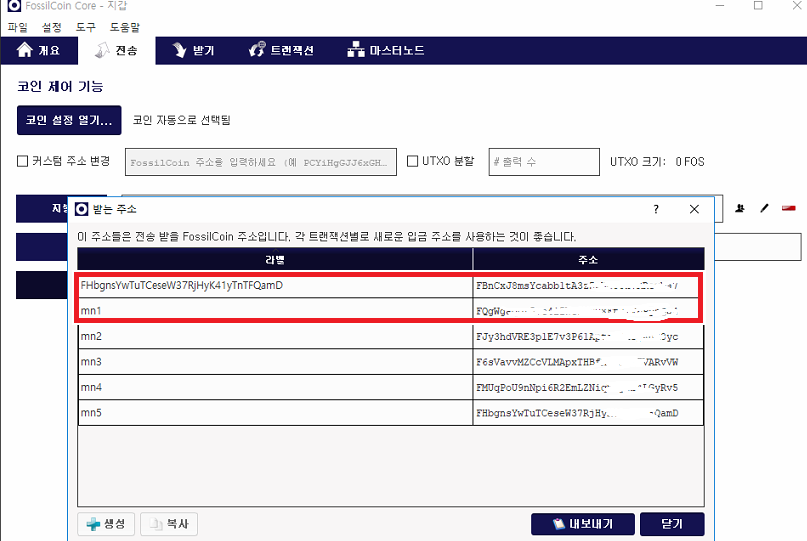Minimize the FossilCoin Core window
The height and width of the screenshot is (541, 807).
coord(720,6)
